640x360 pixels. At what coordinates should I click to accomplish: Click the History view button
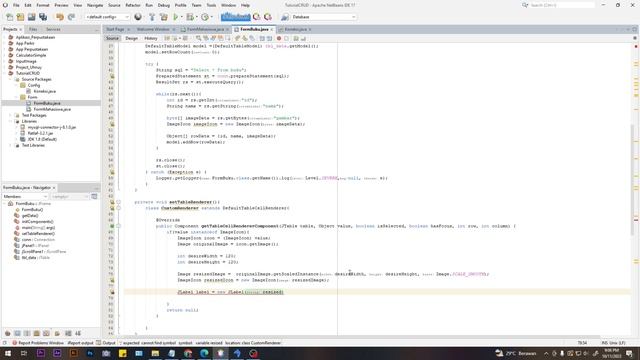(151, 38)
